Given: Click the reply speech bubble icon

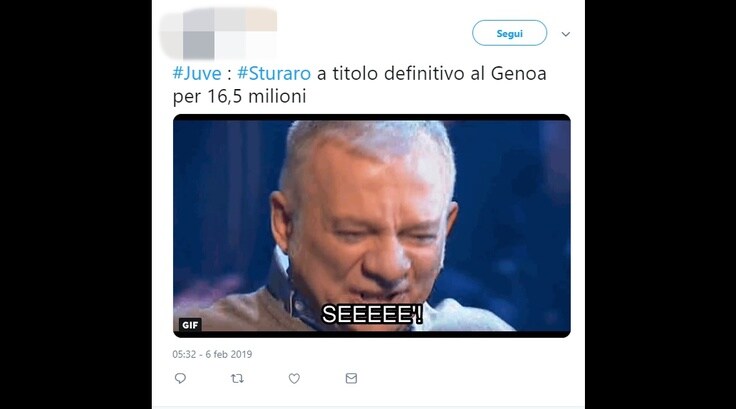Looking at the screenshot, I should (180, 378).
